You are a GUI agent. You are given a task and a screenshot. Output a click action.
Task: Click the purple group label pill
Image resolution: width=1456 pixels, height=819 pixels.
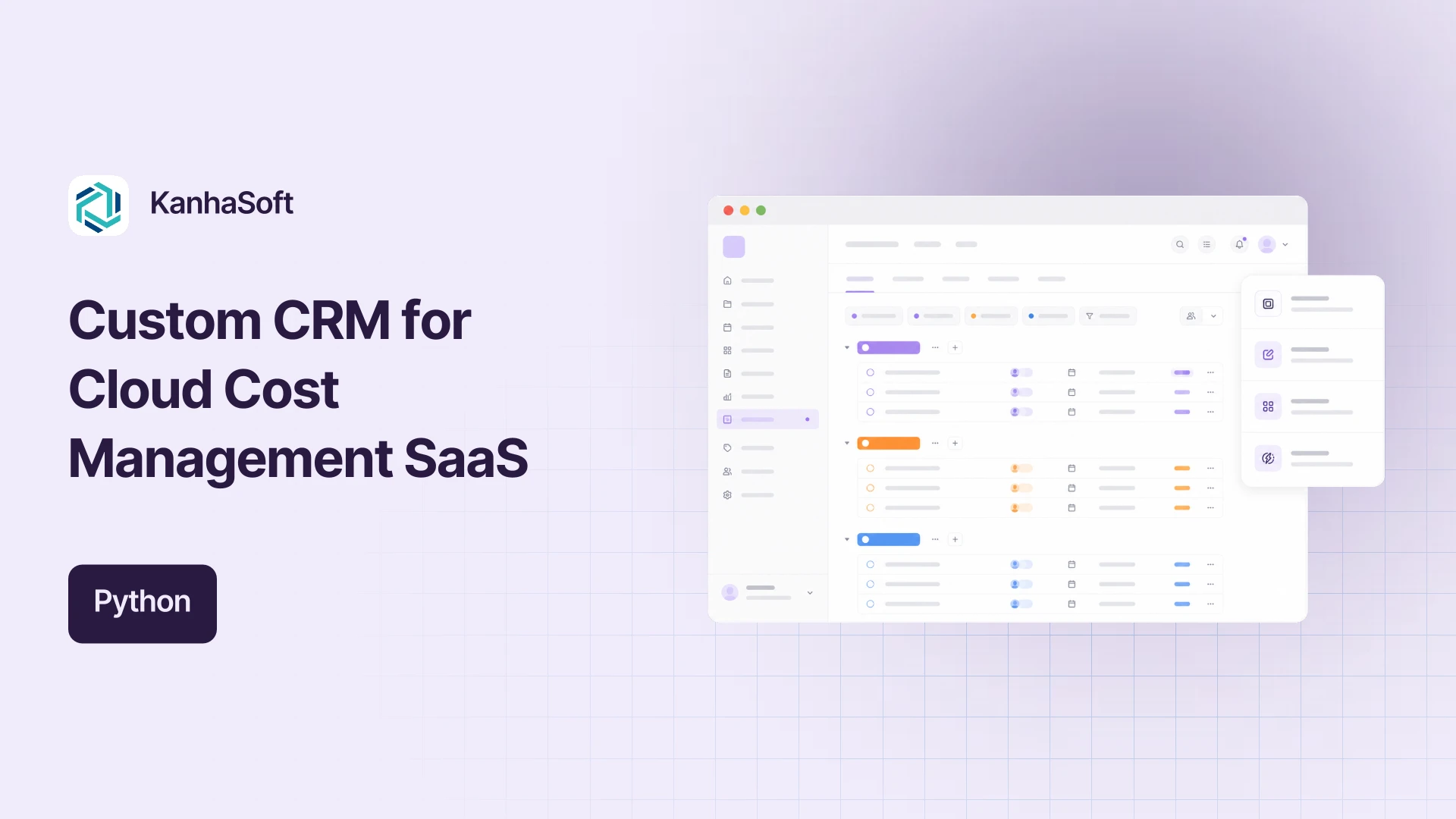click(x=889, y=347)
